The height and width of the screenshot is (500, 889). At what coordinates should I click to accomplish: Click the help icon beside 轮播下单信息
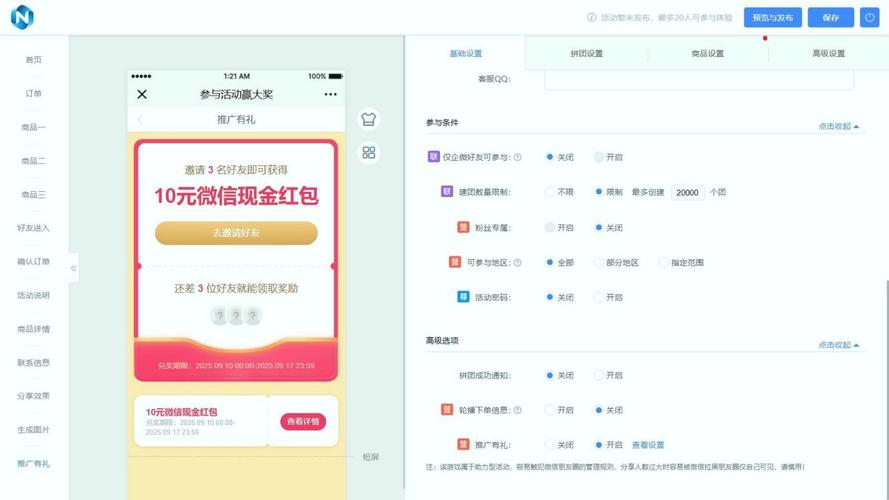coord(518,410)
